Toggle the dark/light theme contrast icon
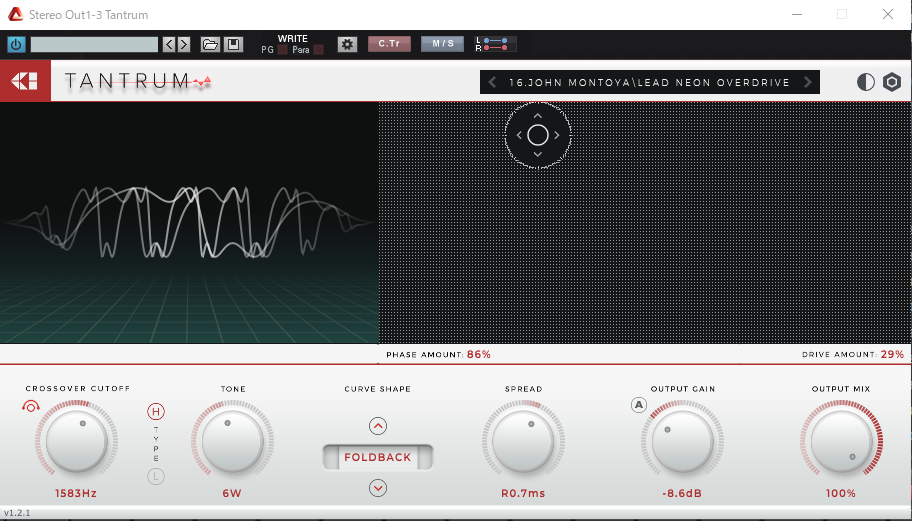Viewport: 912px width, 521px height. point(865,82)
